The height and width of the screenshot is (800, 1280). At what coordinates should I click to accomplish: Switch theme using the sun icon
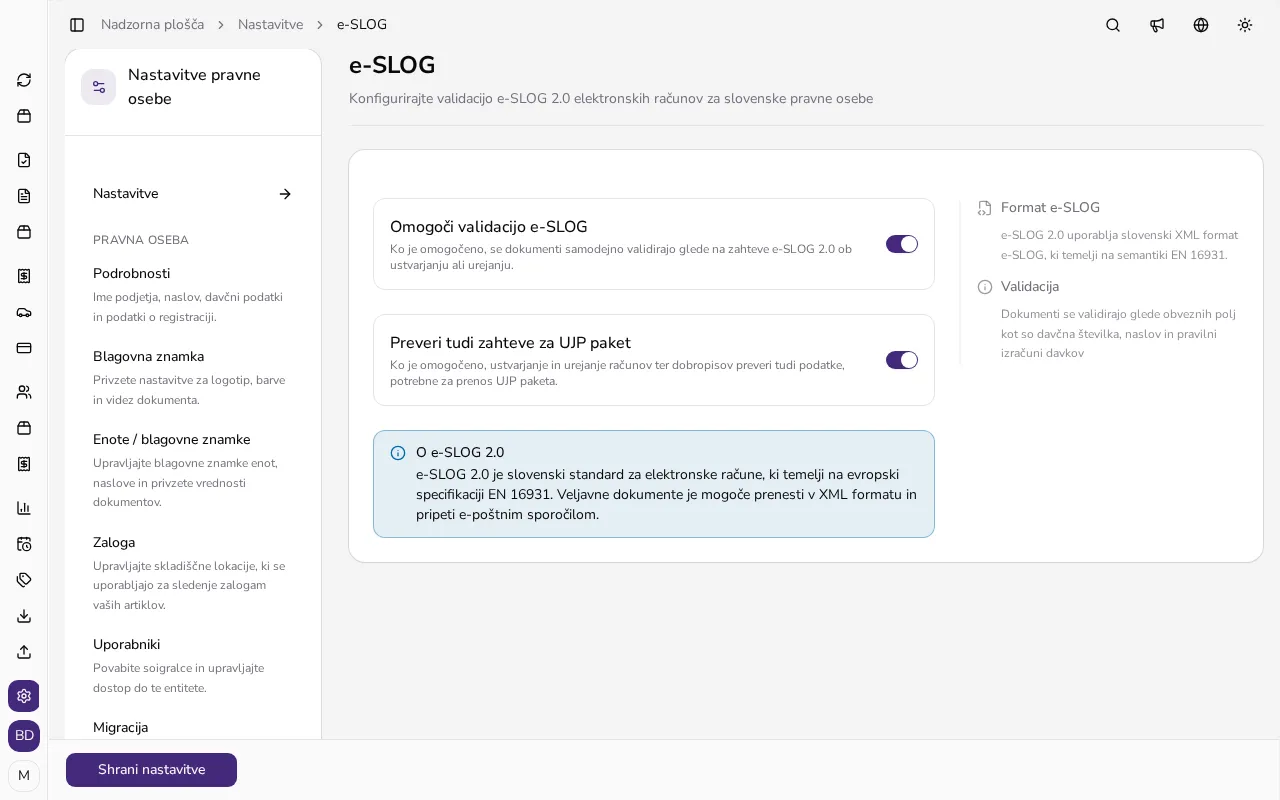click(x=1245, y=25)
